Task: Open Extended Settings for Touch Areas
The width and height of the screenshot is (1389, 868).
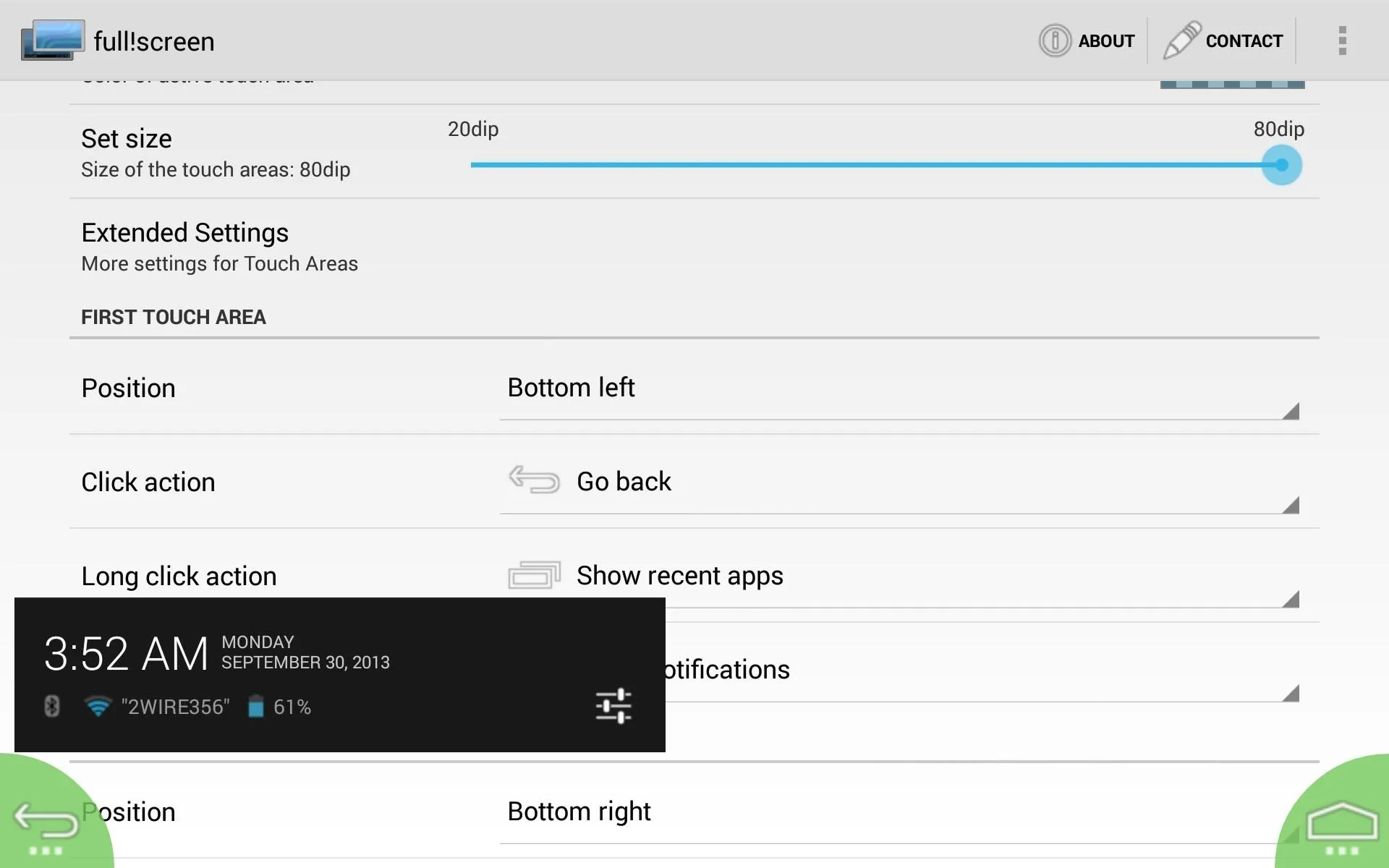Action: click(x=694, y=247)
